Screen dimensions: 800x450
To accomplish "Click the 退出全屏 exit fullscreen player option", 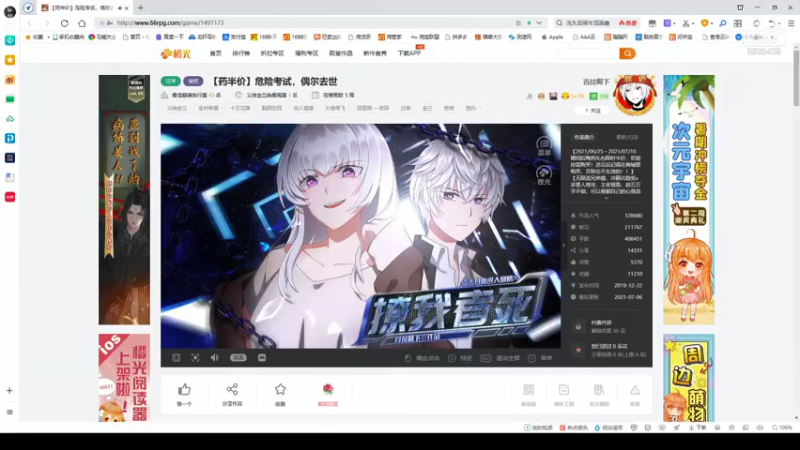I will (501, 358).
